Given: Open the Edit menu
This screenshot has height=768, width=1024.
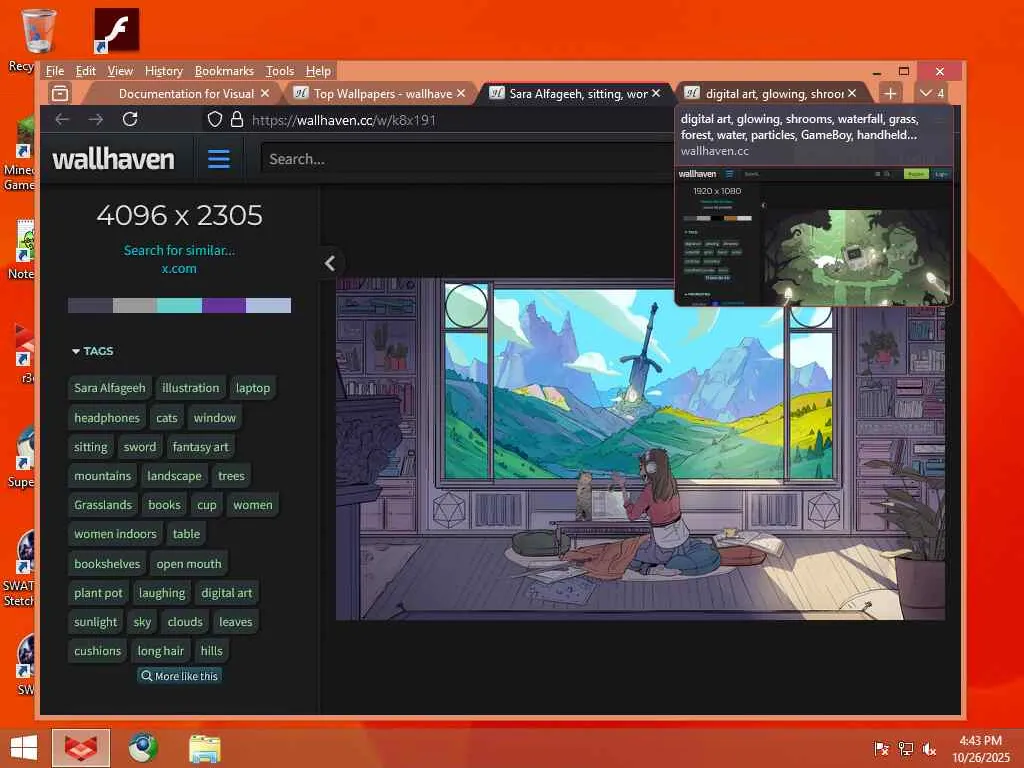Looking at the screenshot, I should [86, 71].
